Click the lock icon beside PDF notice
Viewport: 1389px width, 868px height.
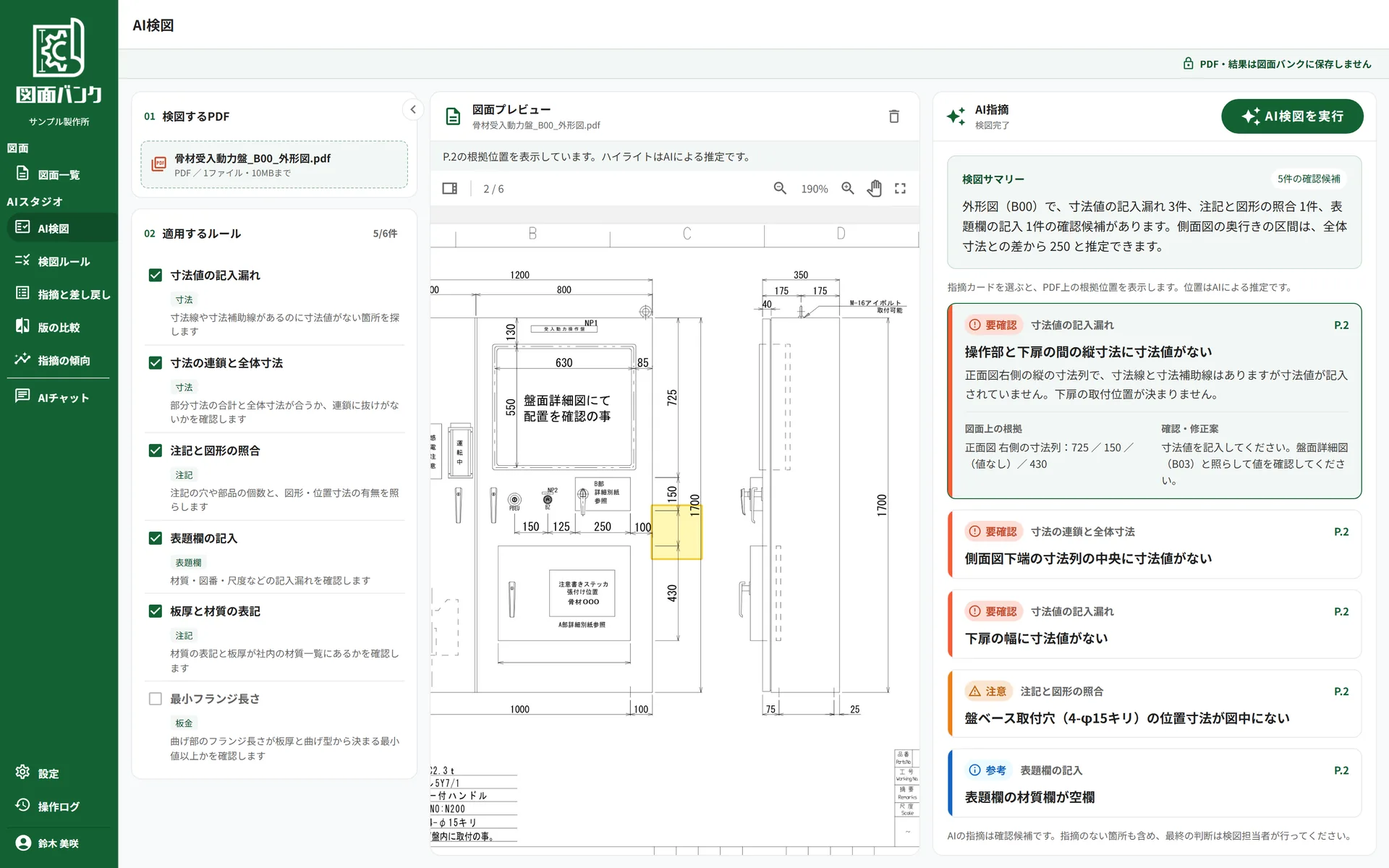[x=1188, y=64]
